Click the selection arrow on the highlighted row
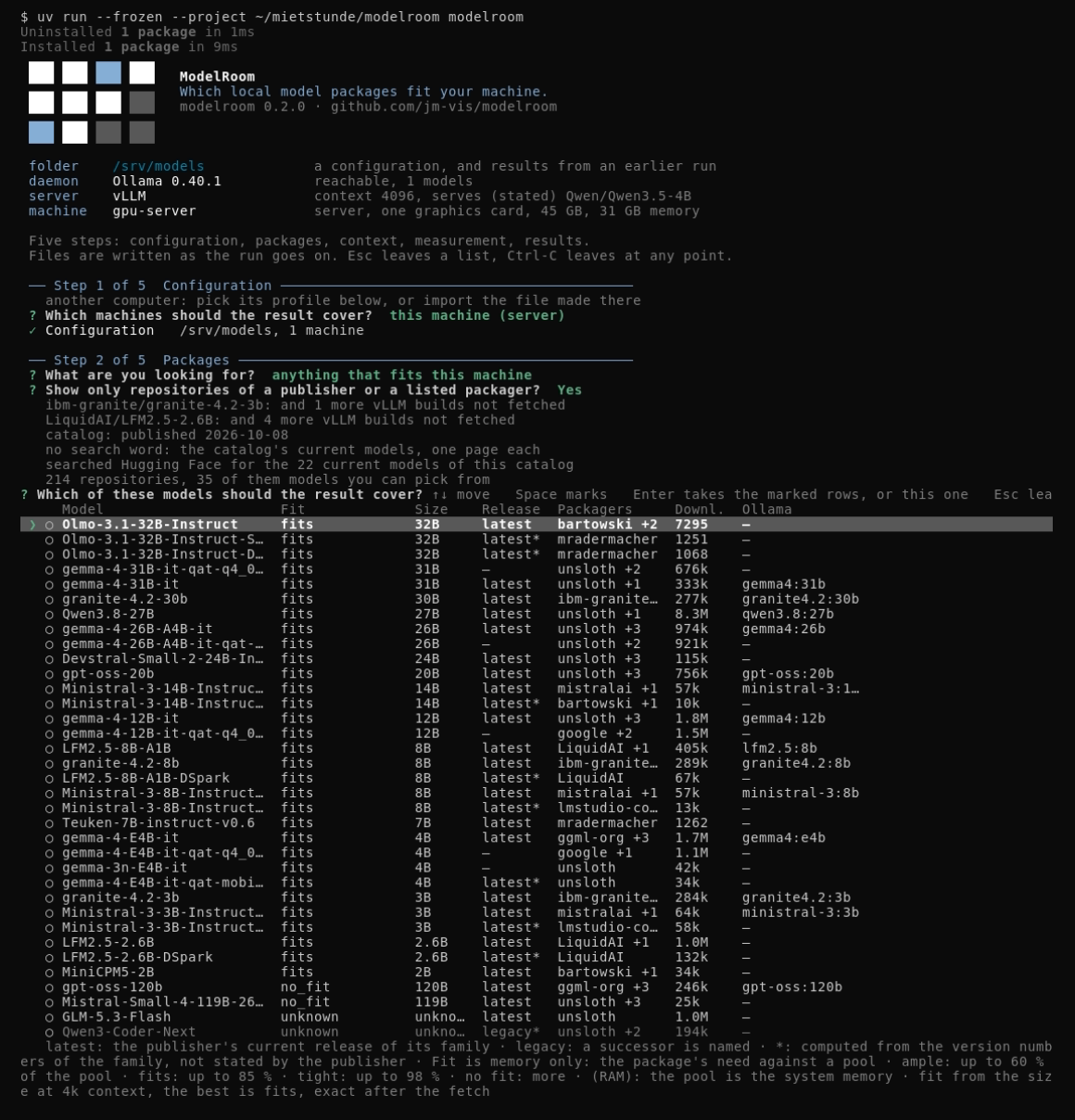The image size is (1075, 1120). [32, 525]
